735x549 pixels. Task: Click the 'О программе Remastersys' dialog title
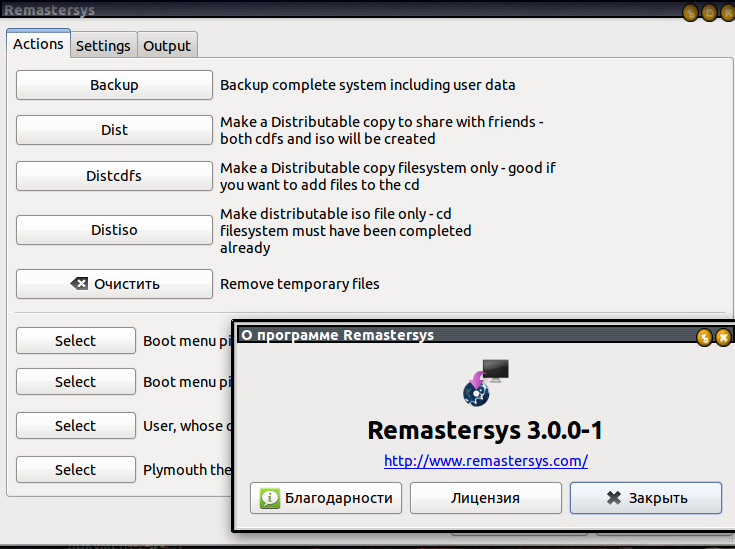pos(338,335)
